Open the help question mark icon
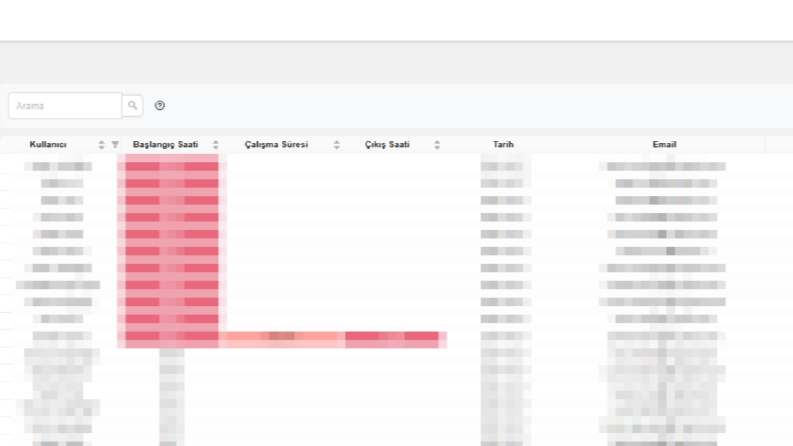Screen dimensions: 793x446 click(160, 106)
